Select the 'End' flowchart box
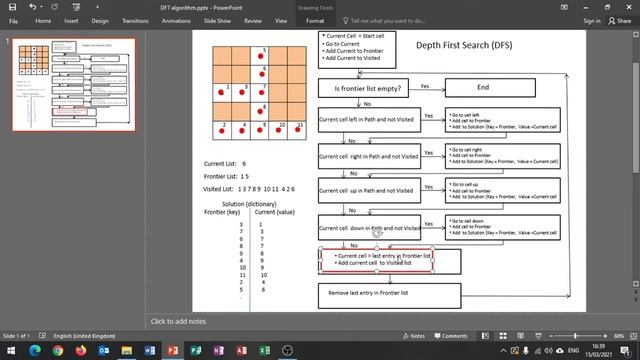 click(490, 87)
